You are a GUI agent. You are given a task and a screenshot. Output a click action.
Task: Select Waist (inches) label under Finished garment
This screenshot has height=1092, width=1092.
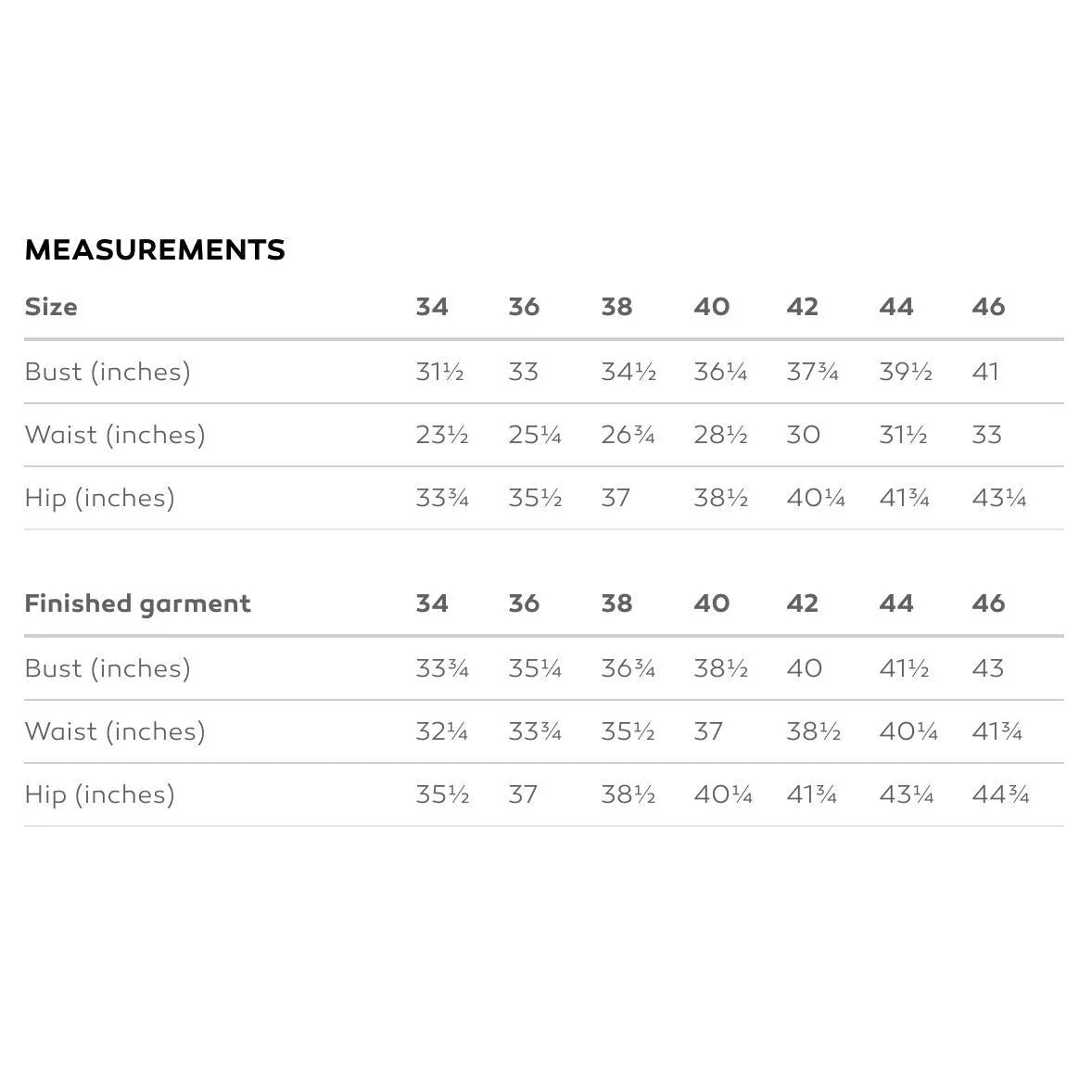coord(115,731)
